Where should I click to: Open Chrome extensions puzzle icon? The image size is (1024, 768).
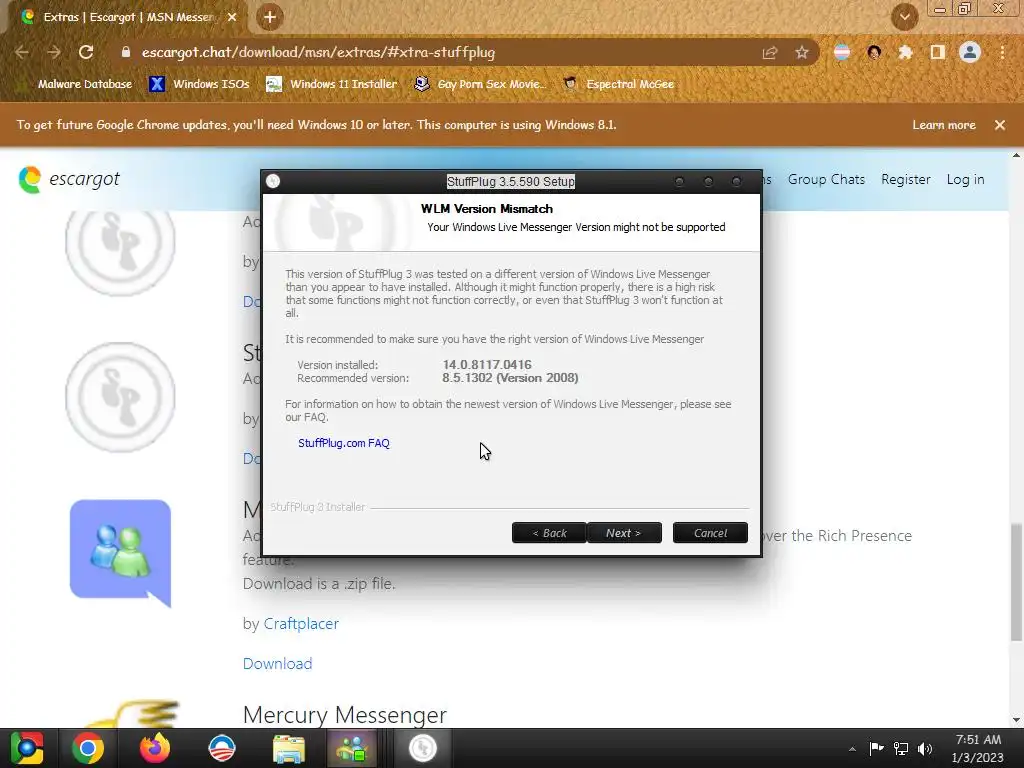905,52
